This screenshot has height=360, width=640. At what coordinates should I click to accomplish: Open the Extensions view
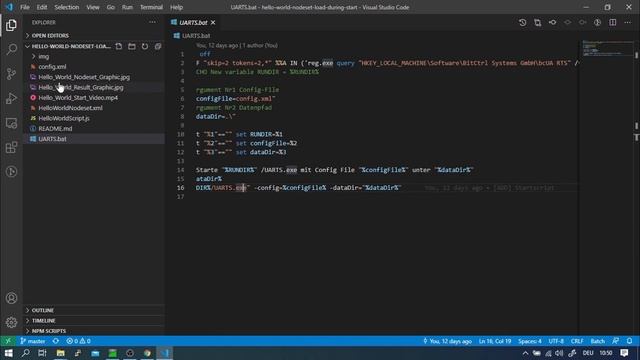point(11,147)
